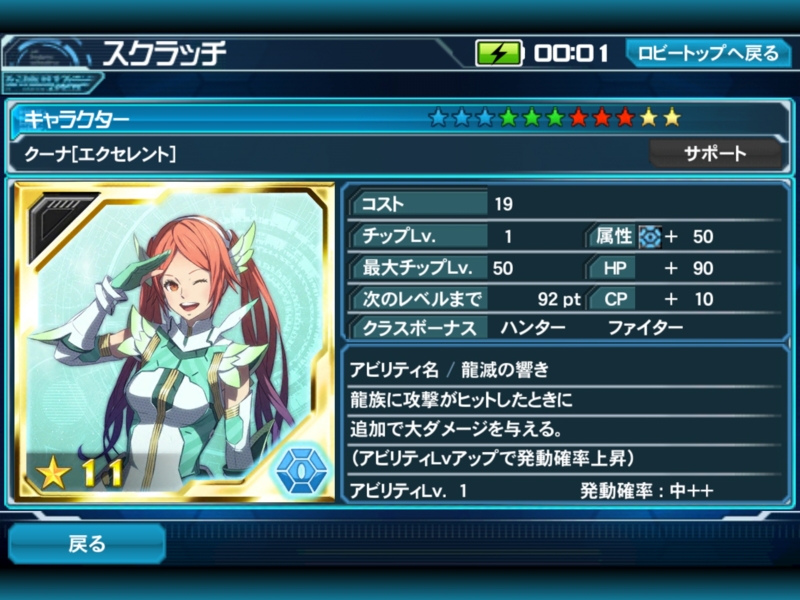Click the ability name 龍滅の響き
Viewport: 800px width, 600px height.
[505, 369]
